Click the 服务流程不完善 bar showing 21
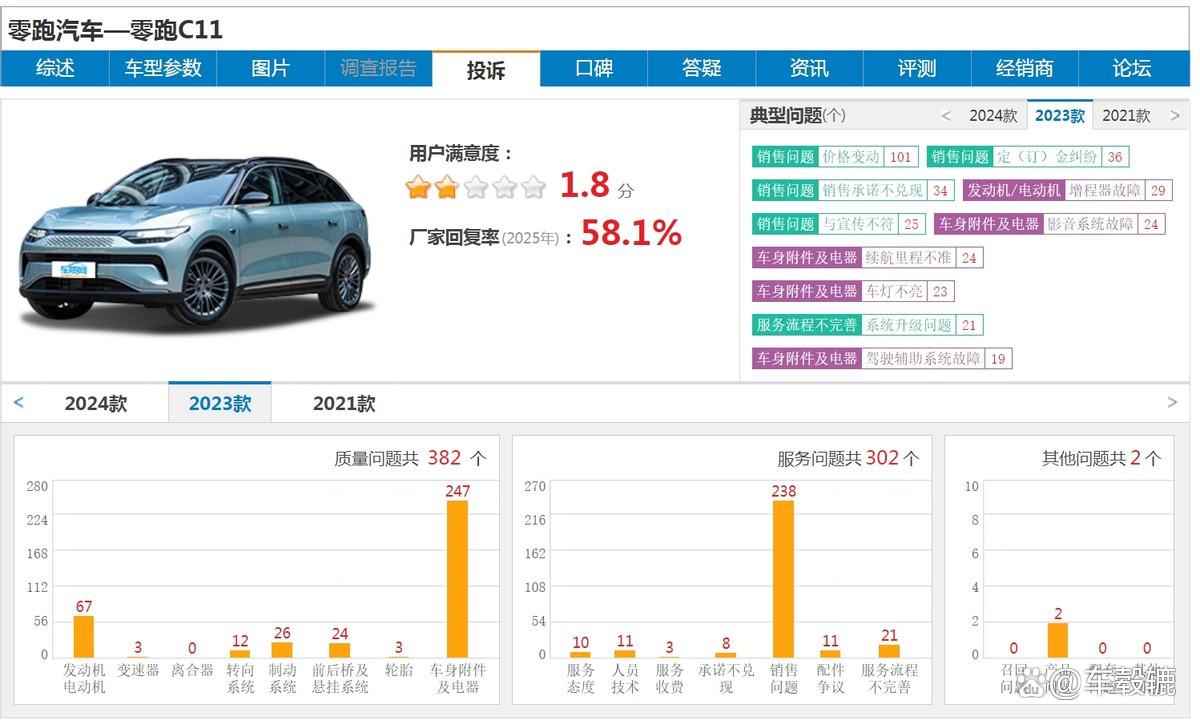The height and width of the screenshot is (724, 1200). (x=889, y=651)
